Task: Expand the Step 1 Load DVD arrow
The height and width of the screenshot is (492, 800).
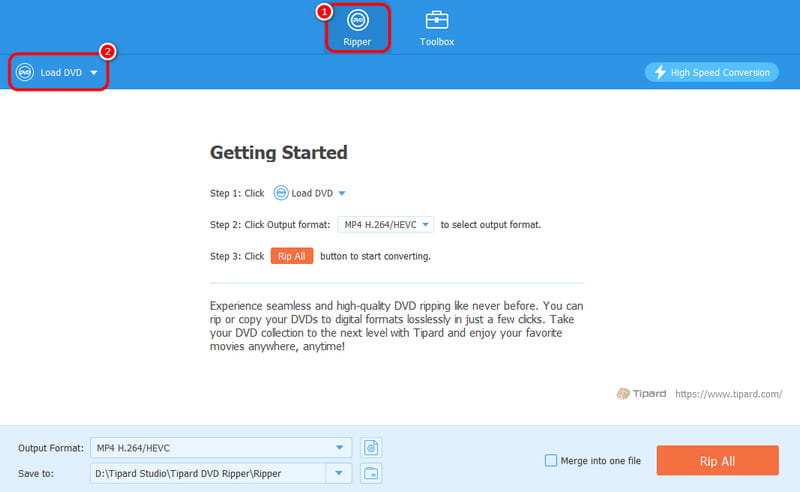Action: 342,193
